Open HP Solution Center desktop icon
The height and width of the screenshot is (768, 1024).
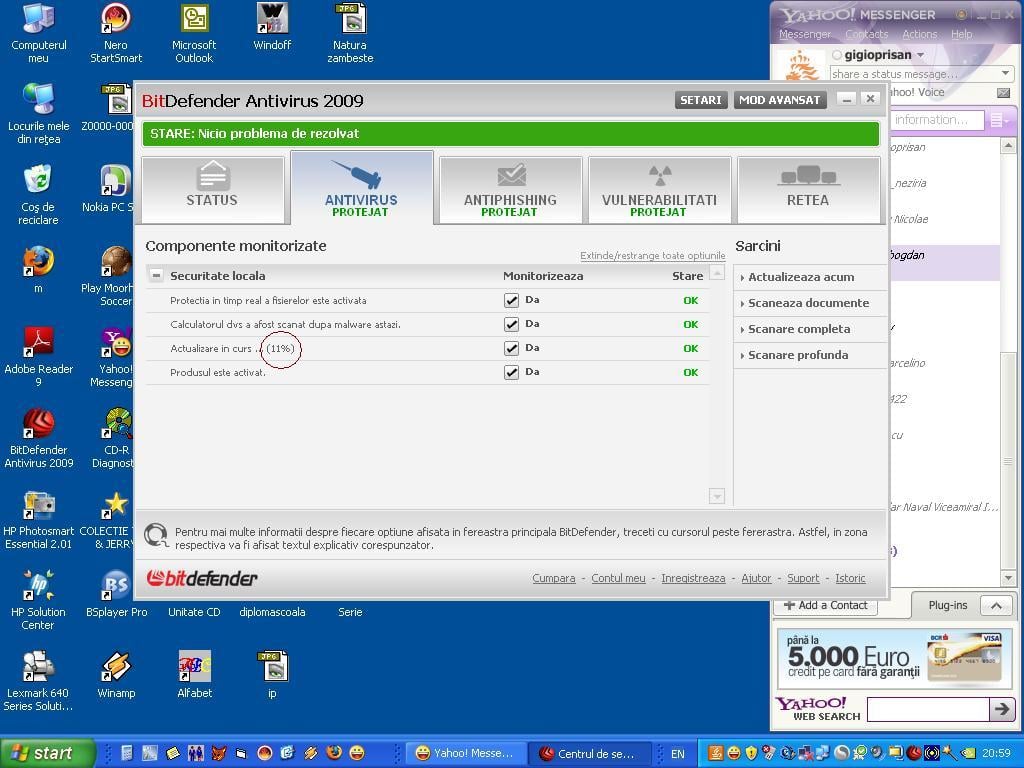[39, 601]
